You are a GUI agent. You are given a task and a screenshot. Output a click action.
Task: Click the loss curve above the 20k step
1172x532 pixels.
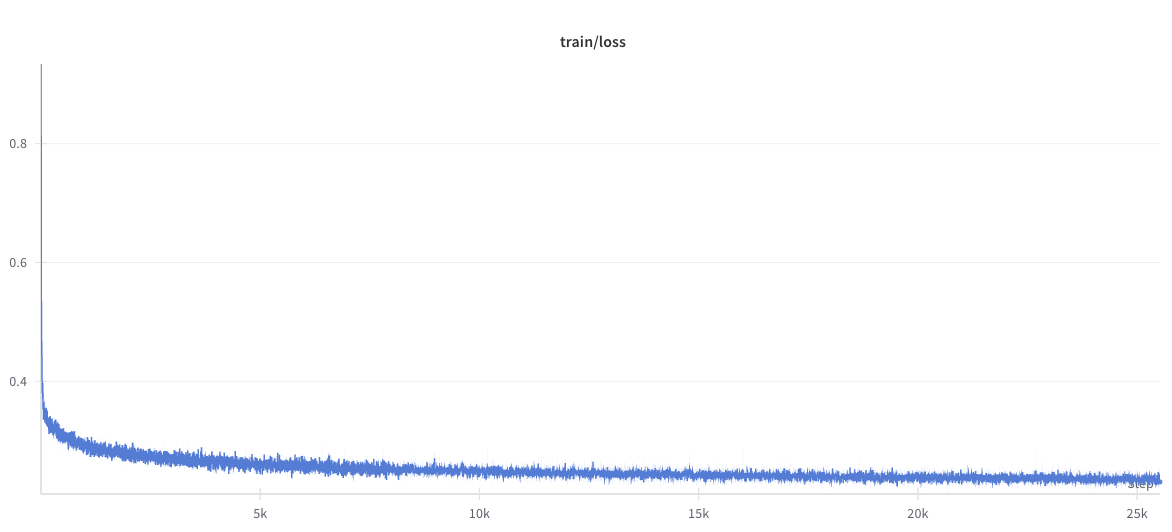918,477
